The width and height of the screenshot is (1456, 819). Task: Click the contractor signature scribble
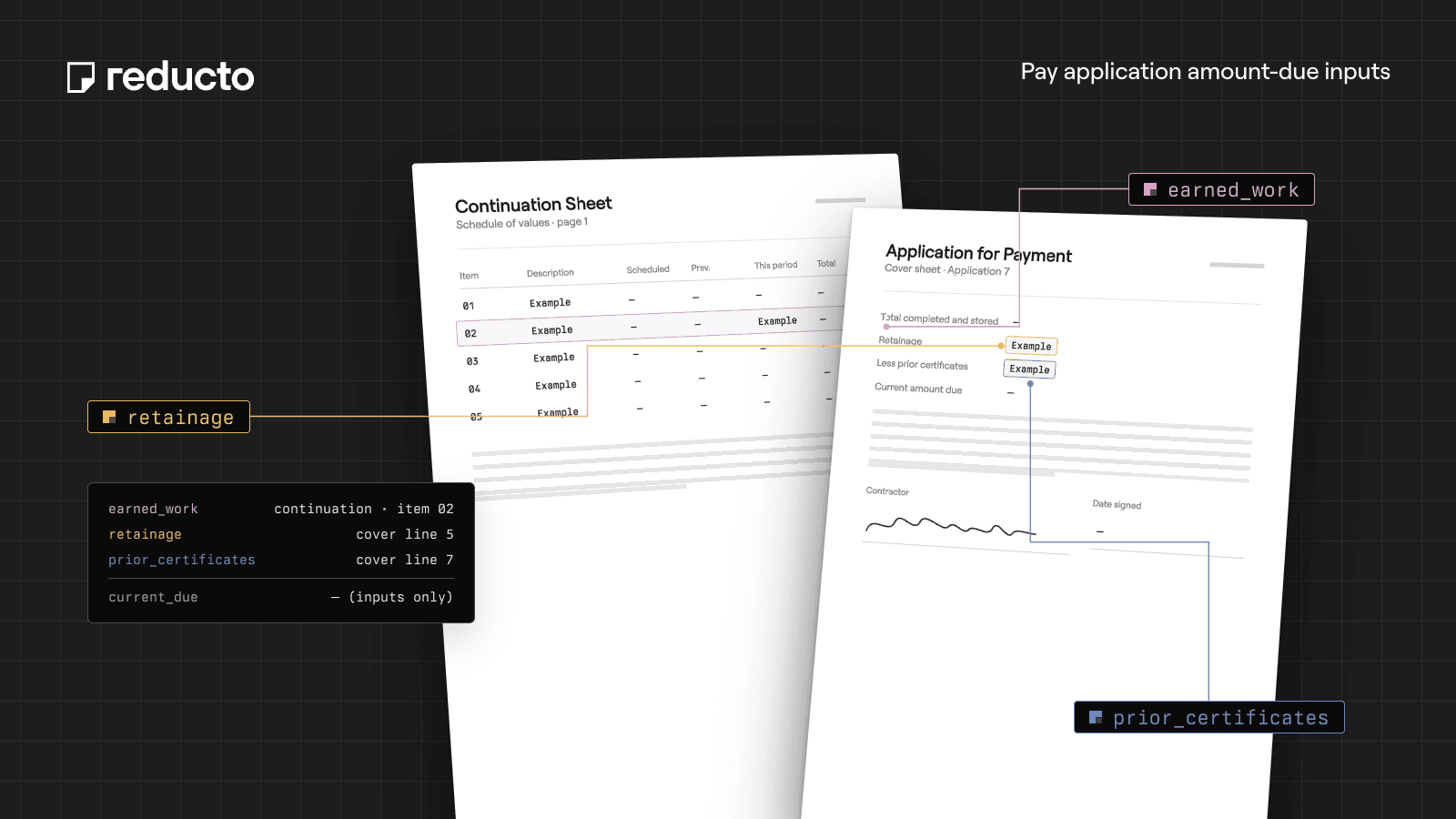(950, 527)
